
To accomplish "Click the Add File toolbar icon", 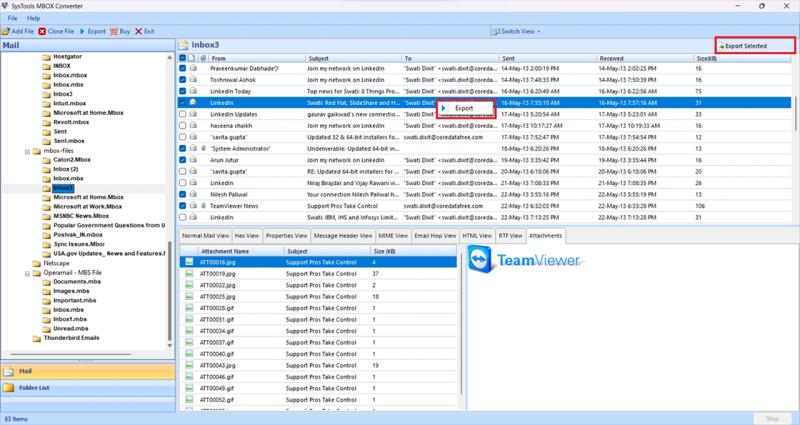I will (x=6, y=31).
